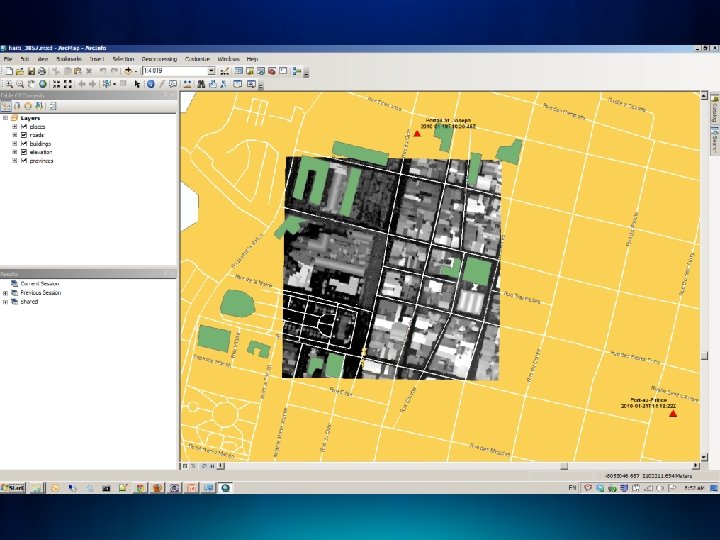Collapse the Layers data frame

(x=6, y=118)
